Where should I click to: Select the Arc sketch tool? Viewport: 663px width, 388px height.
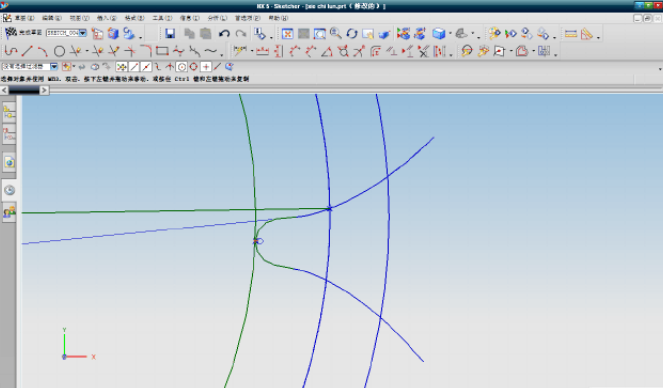[42, 52]
